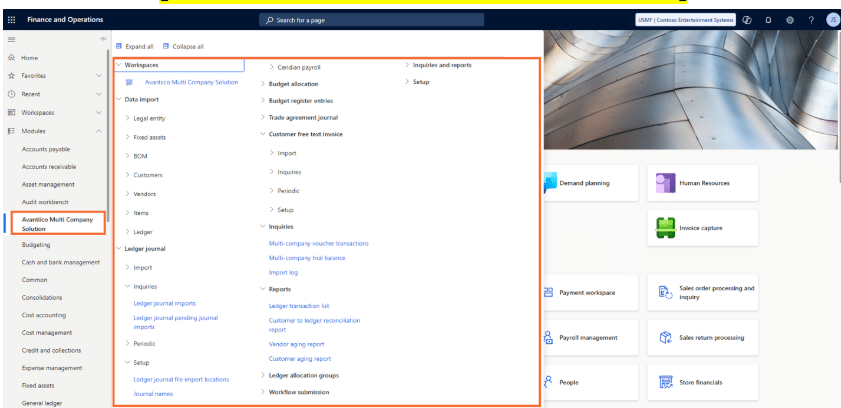841x408 pixels.
Task: Open the app launcher waffle icon
Action: pyautogui.click(x=11, y=20)
